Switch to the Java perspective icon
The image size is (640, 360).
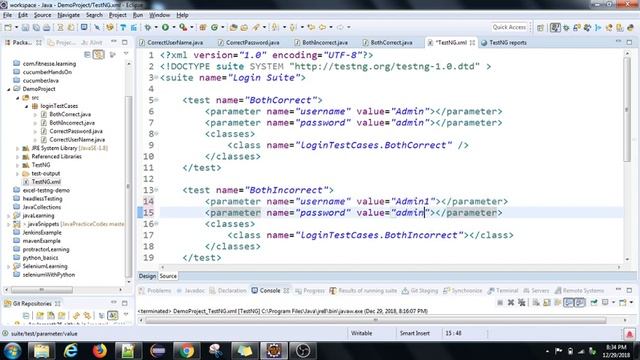point(555,28)
